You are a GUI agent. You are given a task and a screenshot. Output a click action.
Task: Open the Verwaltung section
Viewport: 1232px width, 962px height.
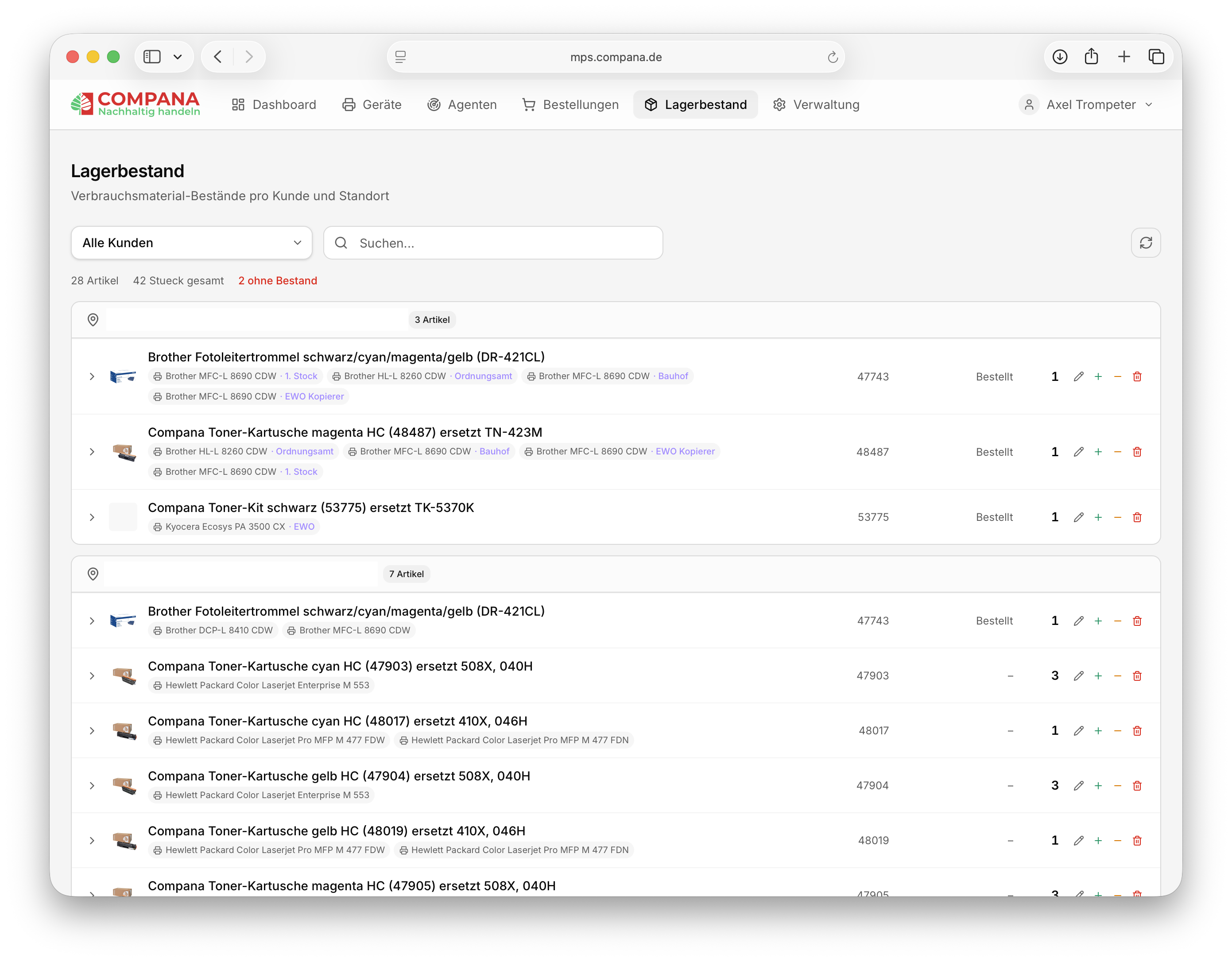[x=816, y=105]
